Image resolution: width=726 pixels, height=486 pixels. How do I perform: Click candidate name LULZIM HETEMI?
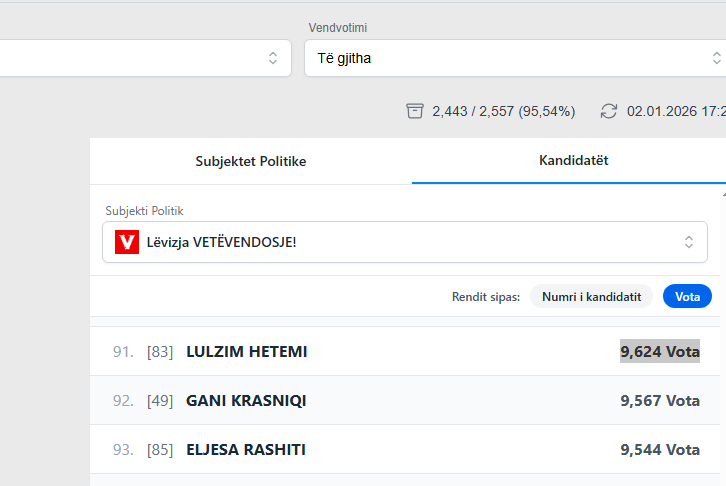246,352
